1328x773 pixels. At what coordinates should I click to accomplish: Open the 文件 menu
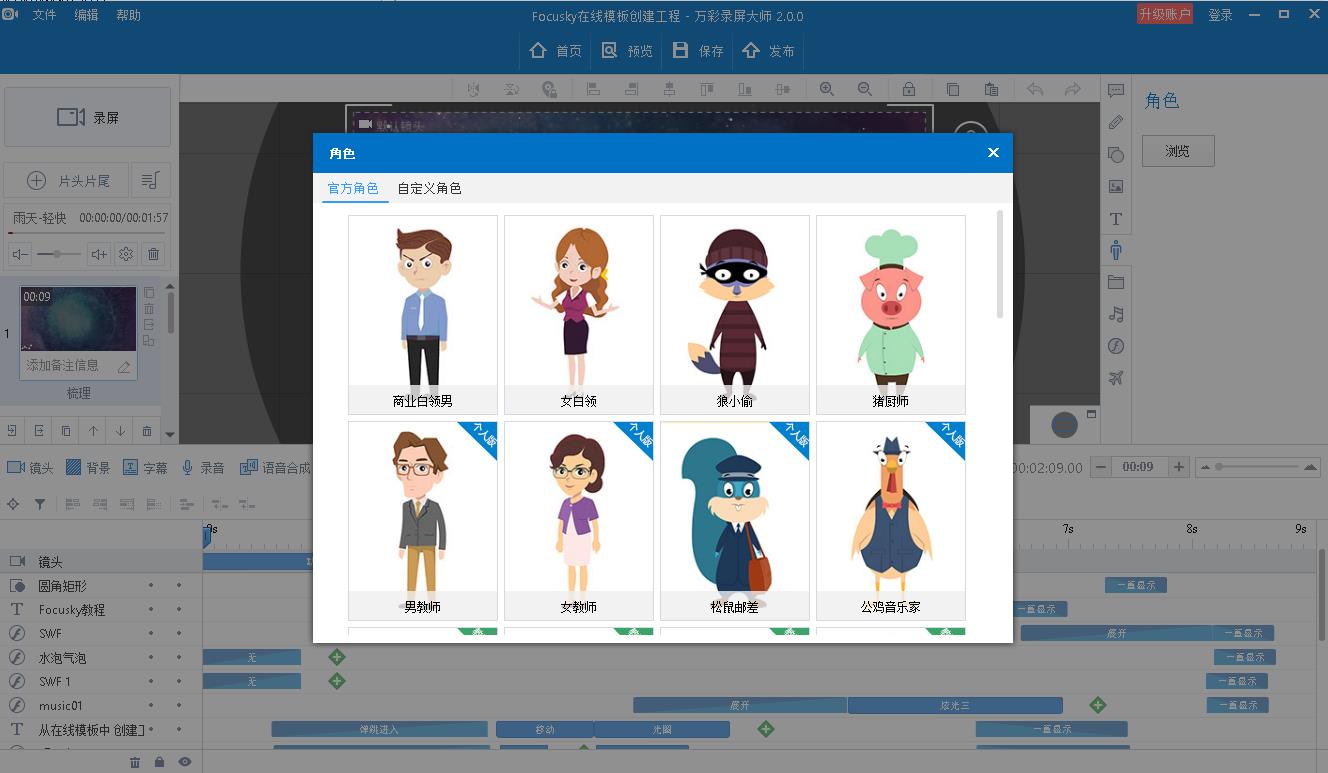coord(44,15)
